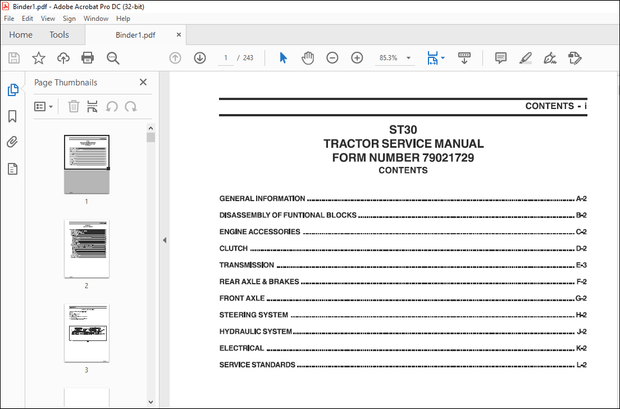The width and height of the screenshot is (620, 409).
Task: Open the Sign menu
Action: pos(69,19)
